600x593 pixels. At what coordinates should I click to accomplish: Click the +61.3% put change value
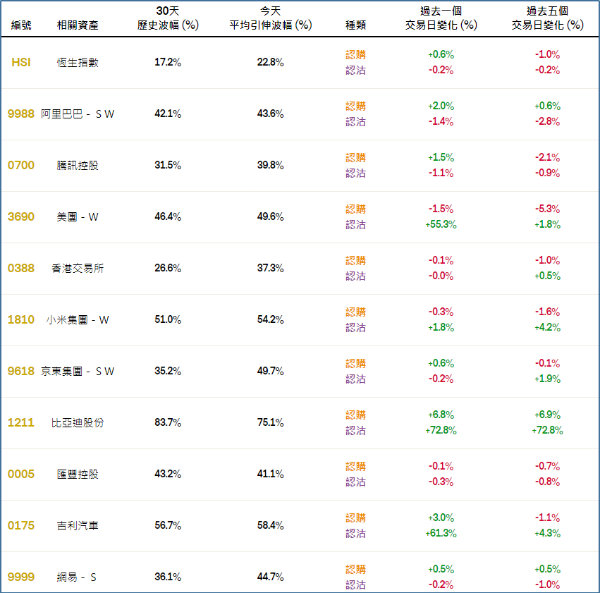click(441, 533)
